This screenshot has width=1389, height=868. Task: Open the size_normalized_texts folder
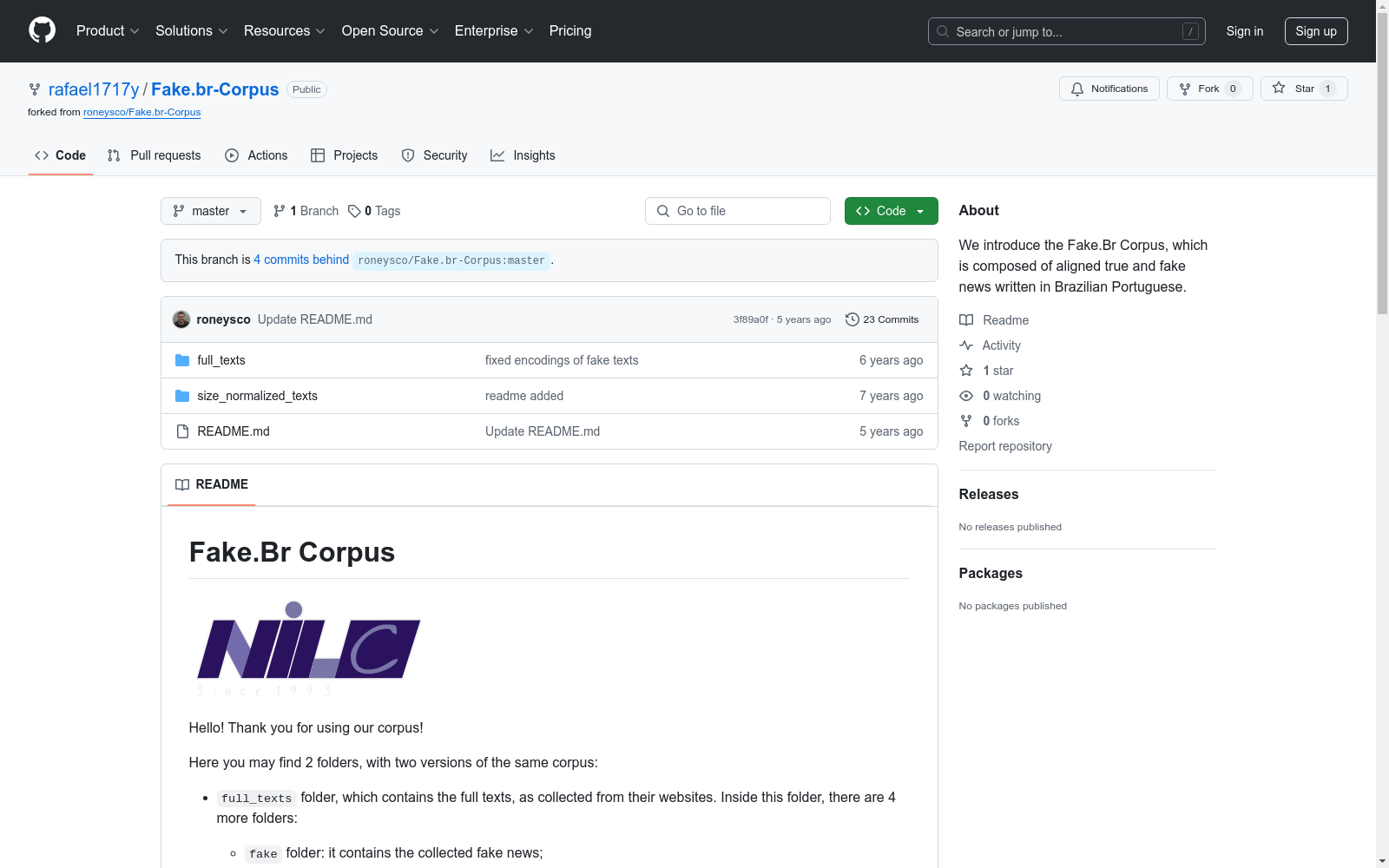click(x=258, y=396)
